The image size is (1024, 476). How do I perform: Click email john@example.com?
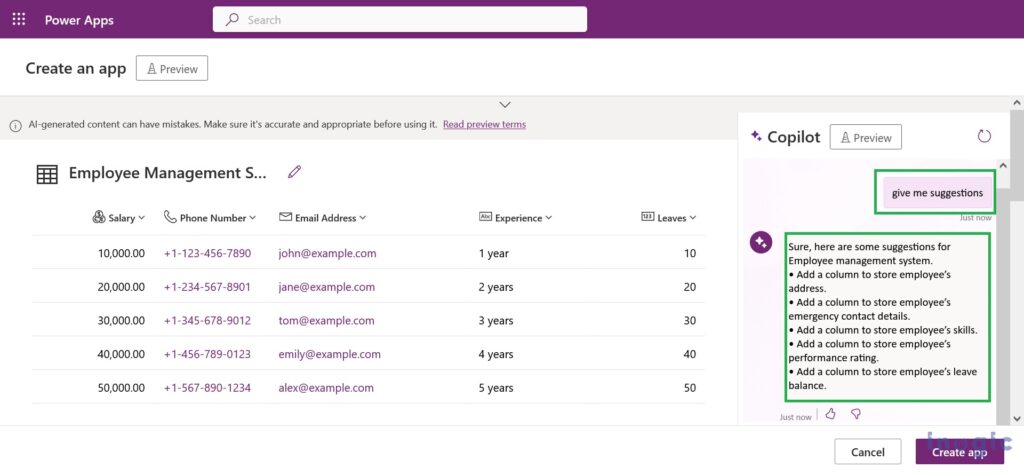point(327,253)
